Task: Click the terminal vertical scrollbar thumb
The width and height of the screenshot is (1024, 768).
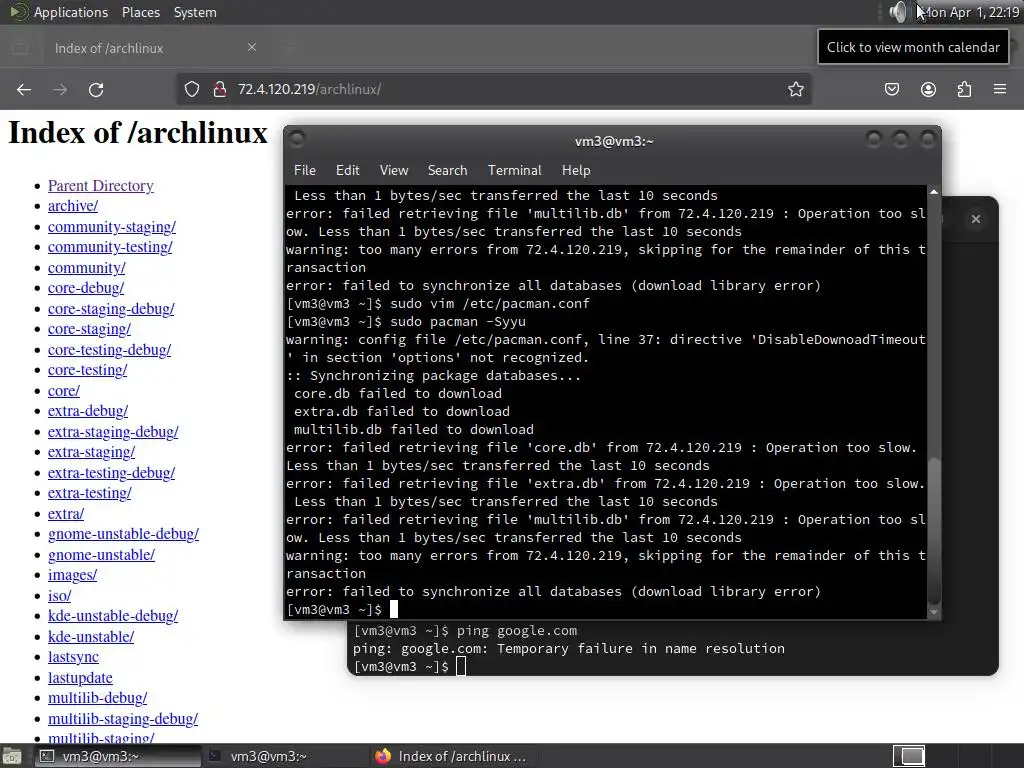Action: coord(935,531)
